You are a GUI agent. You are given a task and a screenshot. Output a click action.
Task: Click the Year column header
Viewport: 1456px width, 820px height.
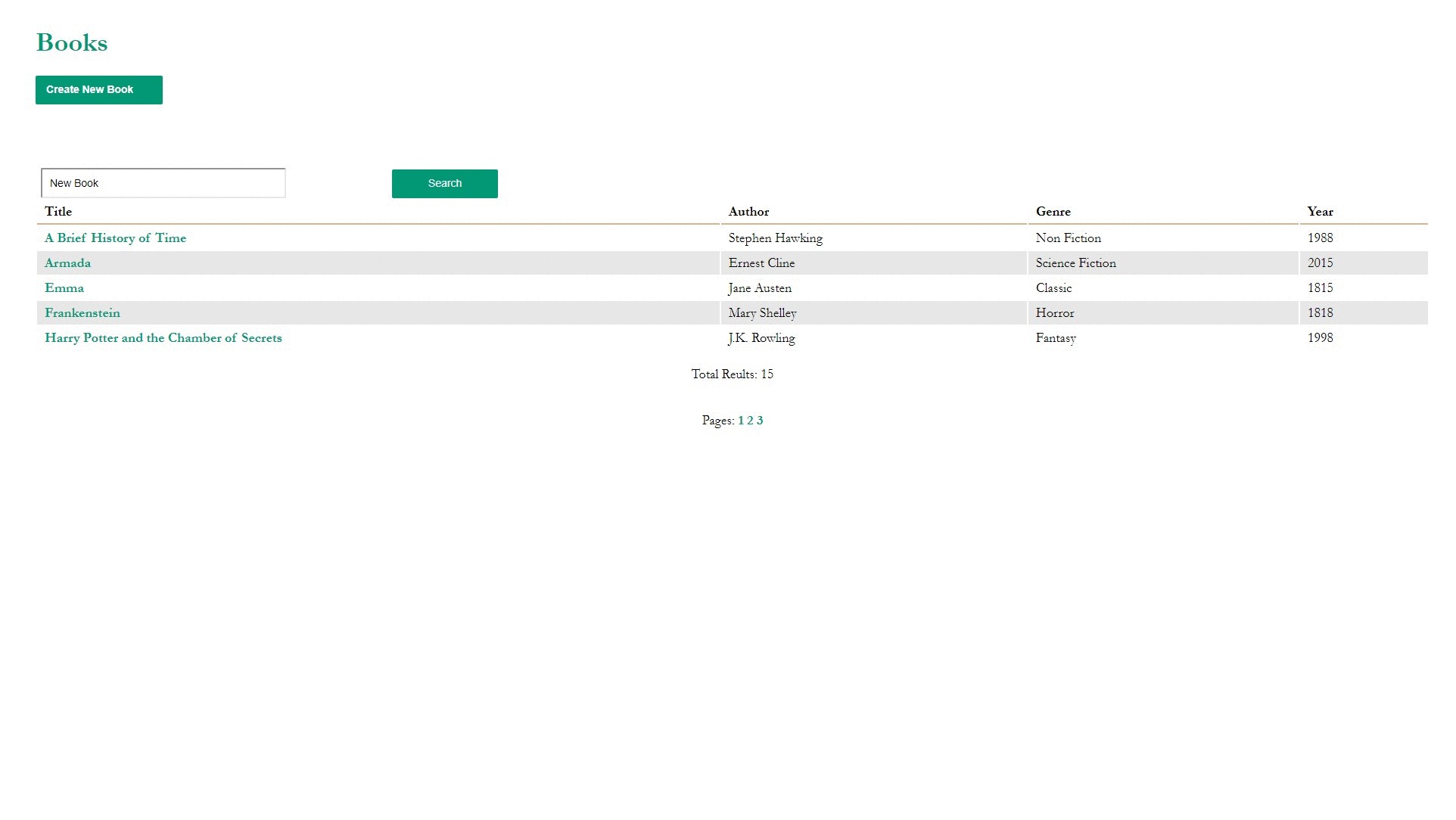[x=1320, y=212]
